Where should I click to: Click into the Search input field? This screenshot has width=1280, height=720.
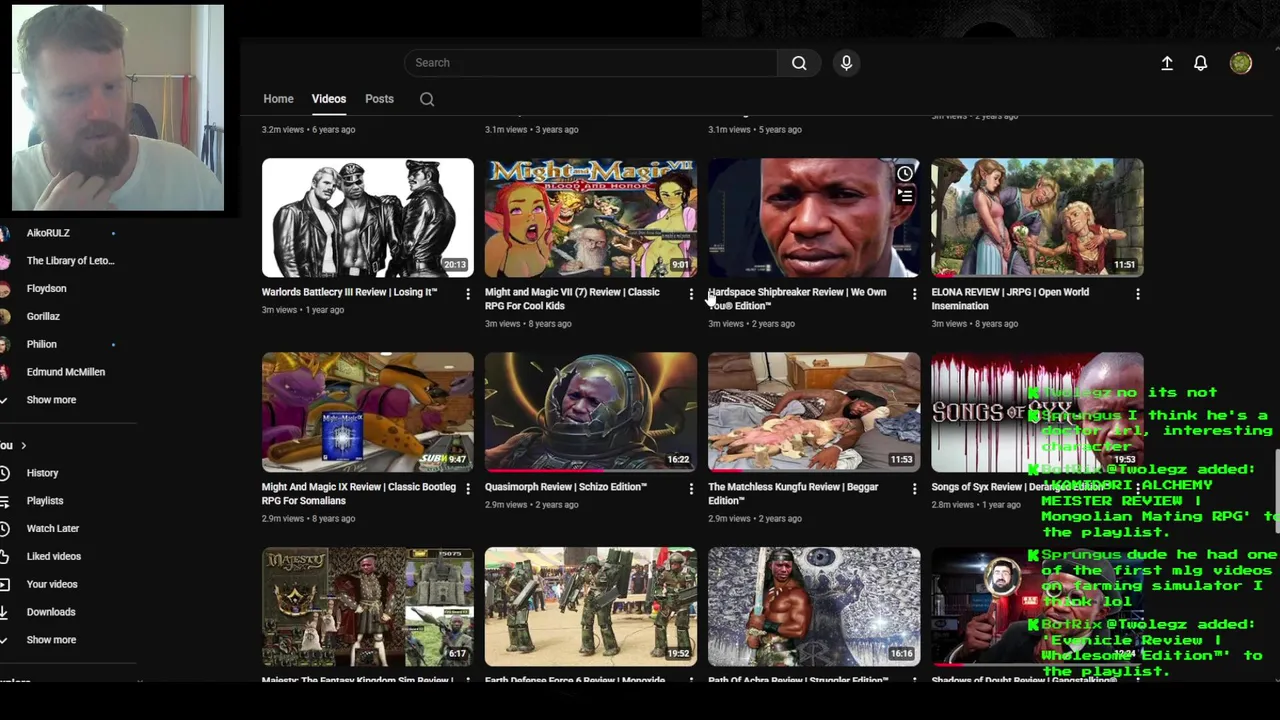[590, 63]
